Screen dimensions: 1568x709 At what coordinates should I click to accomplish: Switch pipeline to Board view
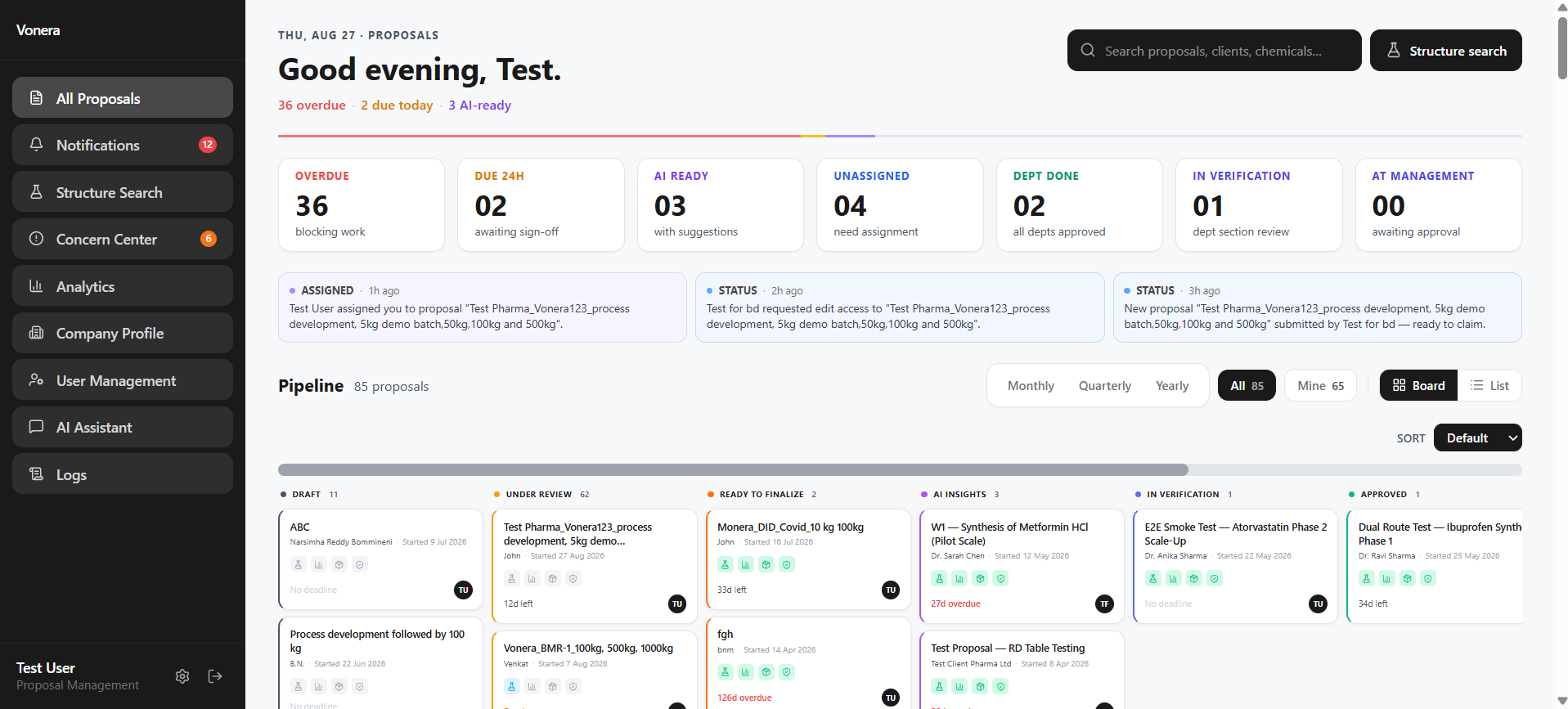point(1418,385)
